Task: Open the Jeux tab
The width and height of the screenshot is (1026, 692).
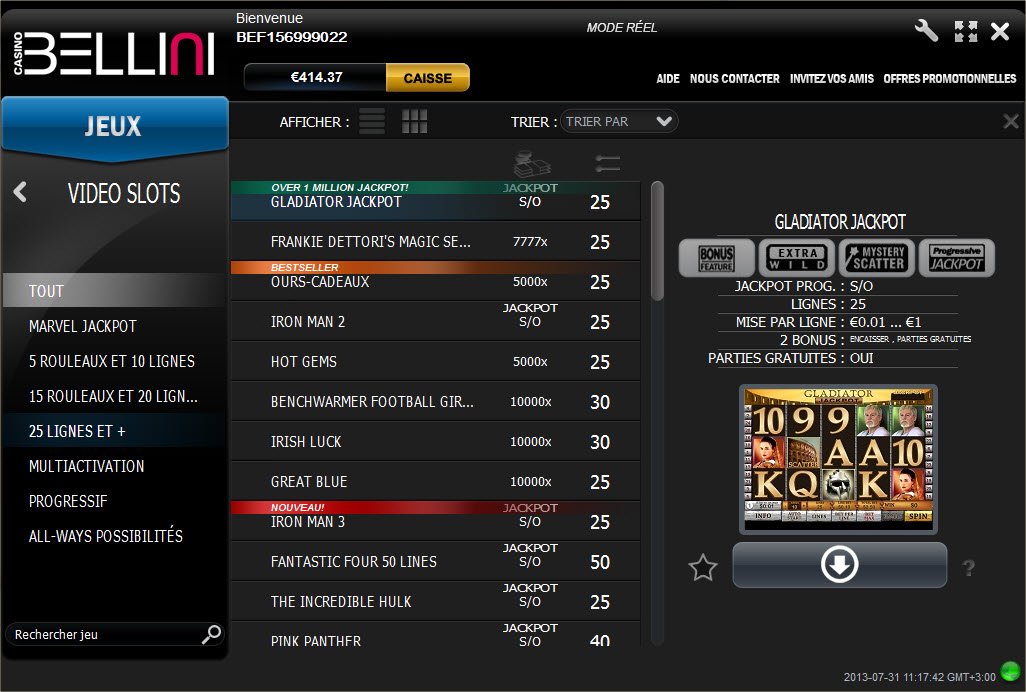Action: [115, 126]
